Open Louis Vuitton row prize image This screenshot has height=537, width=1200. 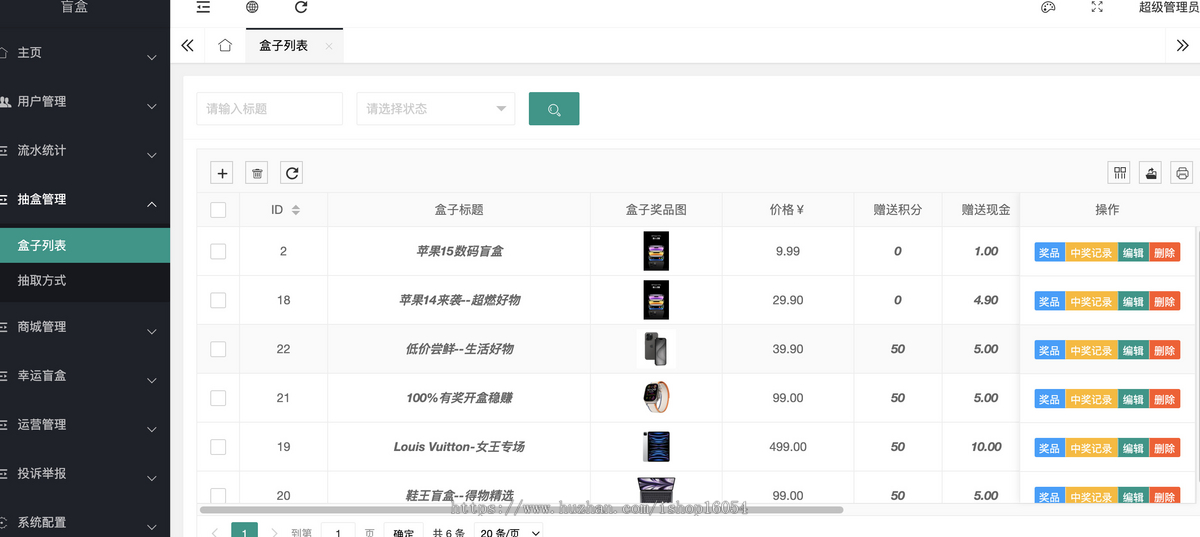click(656, 447)
